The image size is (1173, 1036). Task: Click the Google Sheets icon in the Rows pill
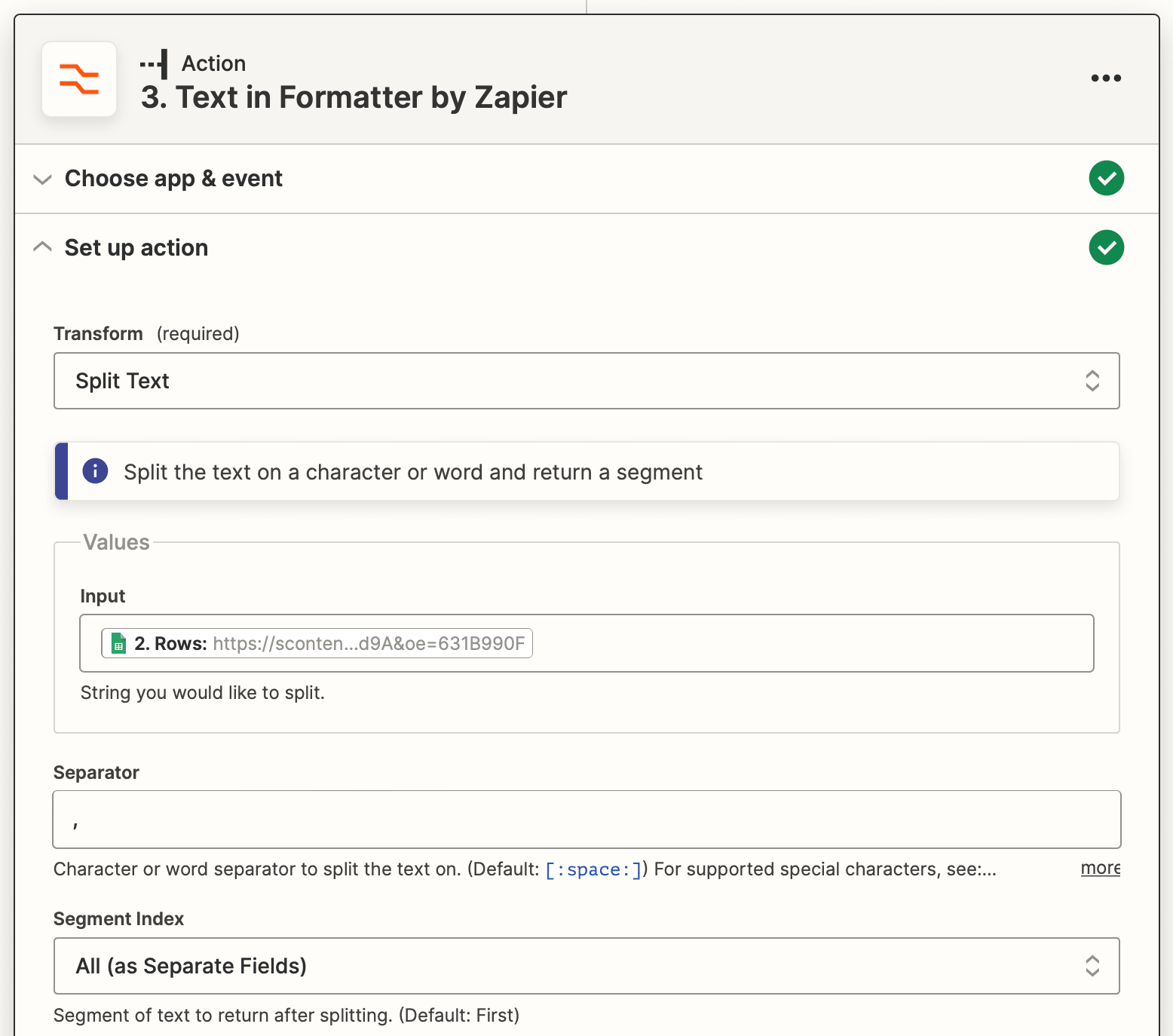(x=118, y=643)
